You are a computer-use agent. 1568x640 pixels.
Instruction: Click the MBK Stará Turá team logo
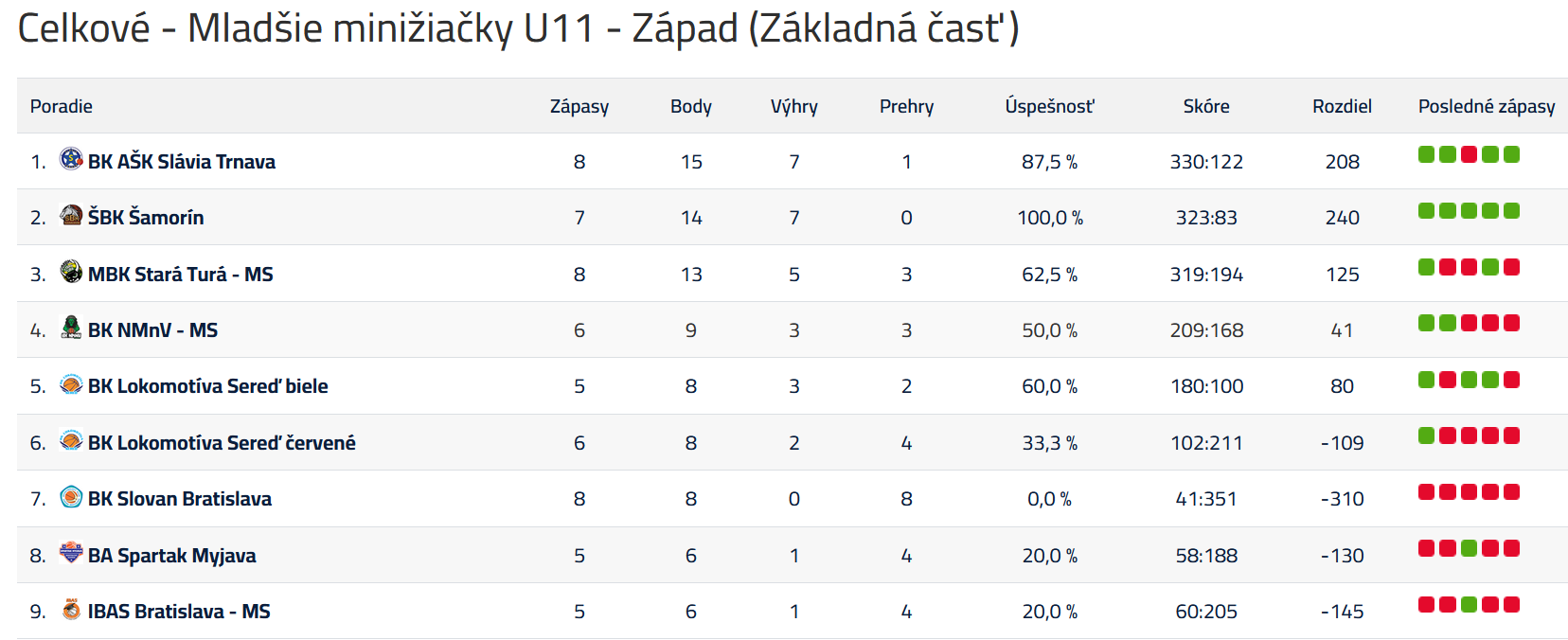(x=71, y=271)
